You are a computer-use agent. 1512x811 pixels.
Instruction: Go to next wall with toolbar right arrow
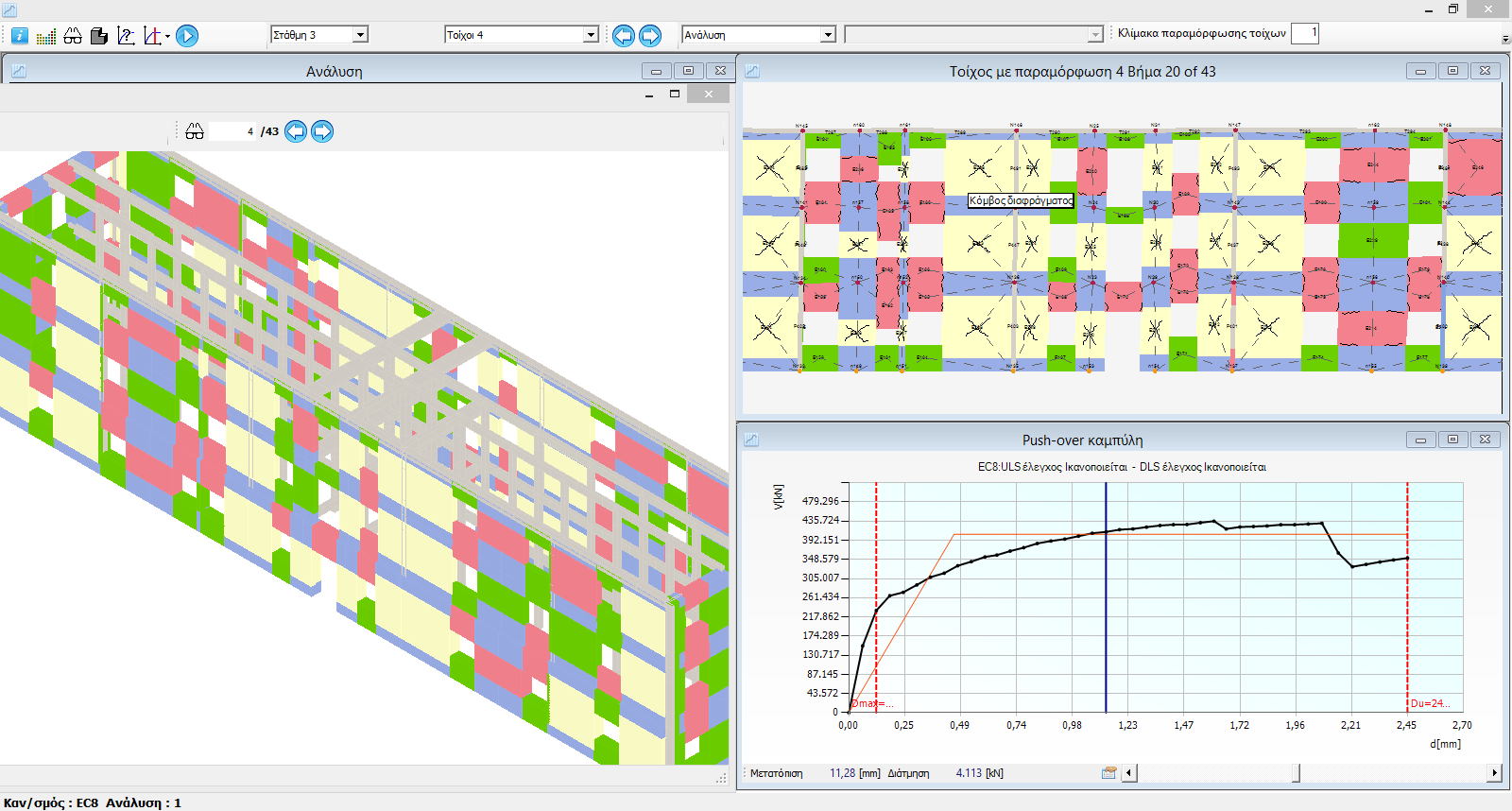pyautogui.click(x=650, y=36)
